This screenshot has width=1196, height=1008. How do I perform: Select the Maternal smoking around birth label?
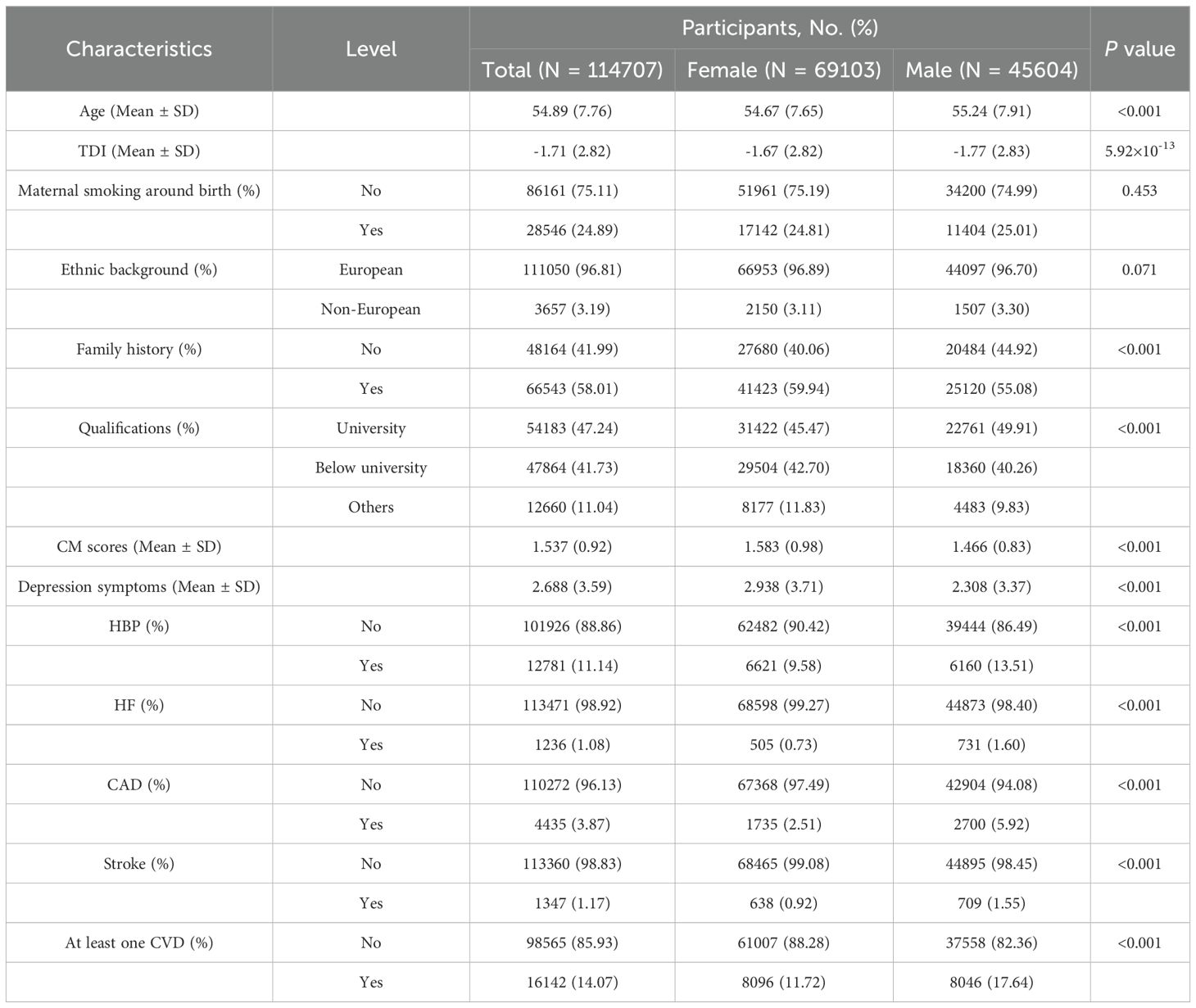(138, 191)
